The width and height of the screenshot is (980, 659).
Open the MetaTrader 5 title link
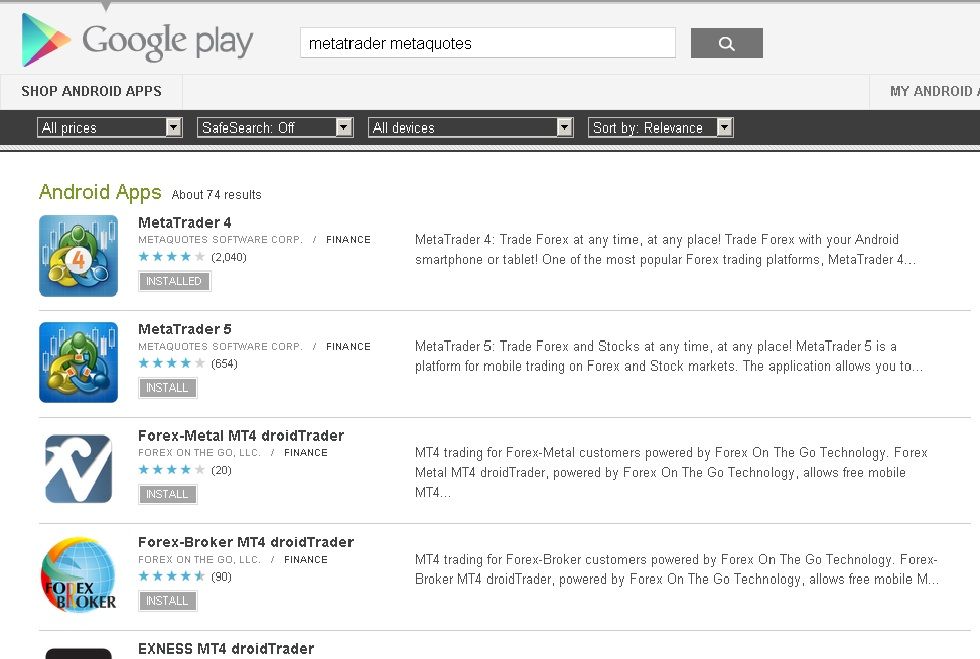185,329
